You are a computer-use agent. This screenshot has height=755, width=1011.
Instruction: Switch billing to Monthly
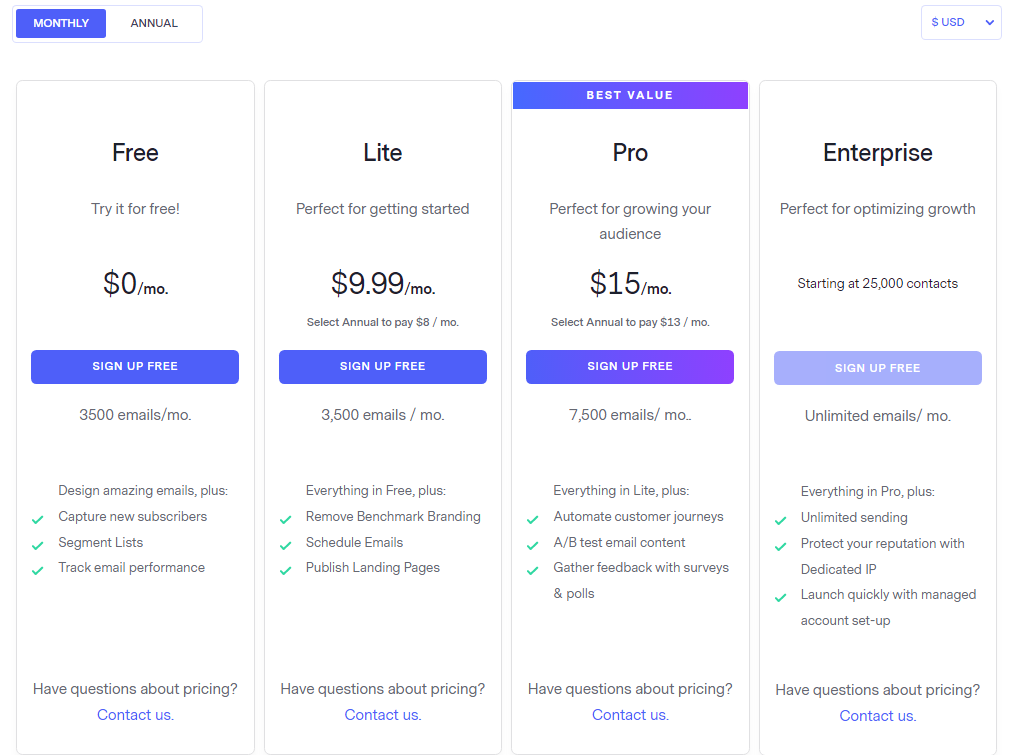pyautogui.click(x=61, y=23)
